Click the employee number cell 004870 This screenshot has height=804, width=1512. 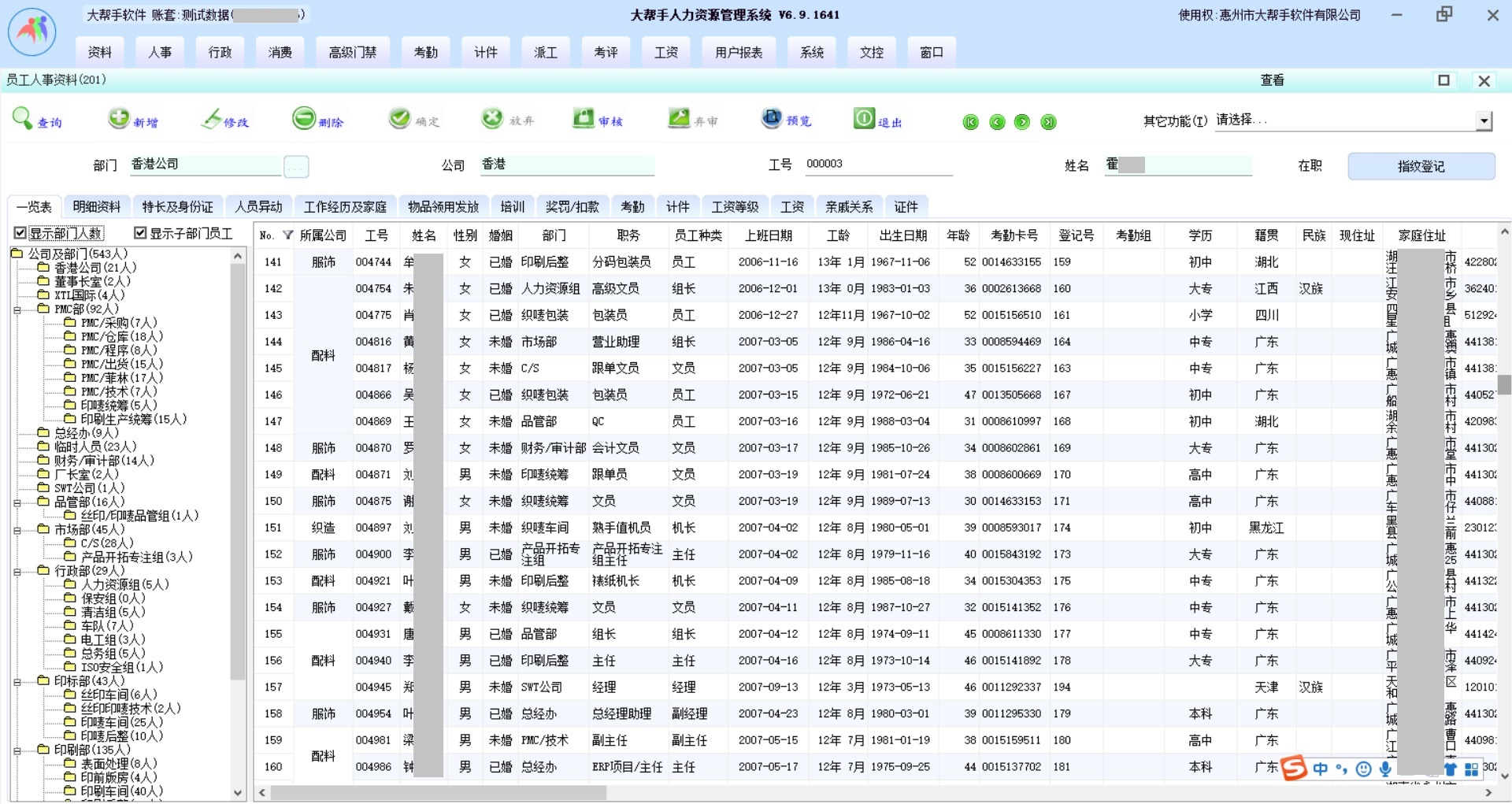tap(373, 448)
